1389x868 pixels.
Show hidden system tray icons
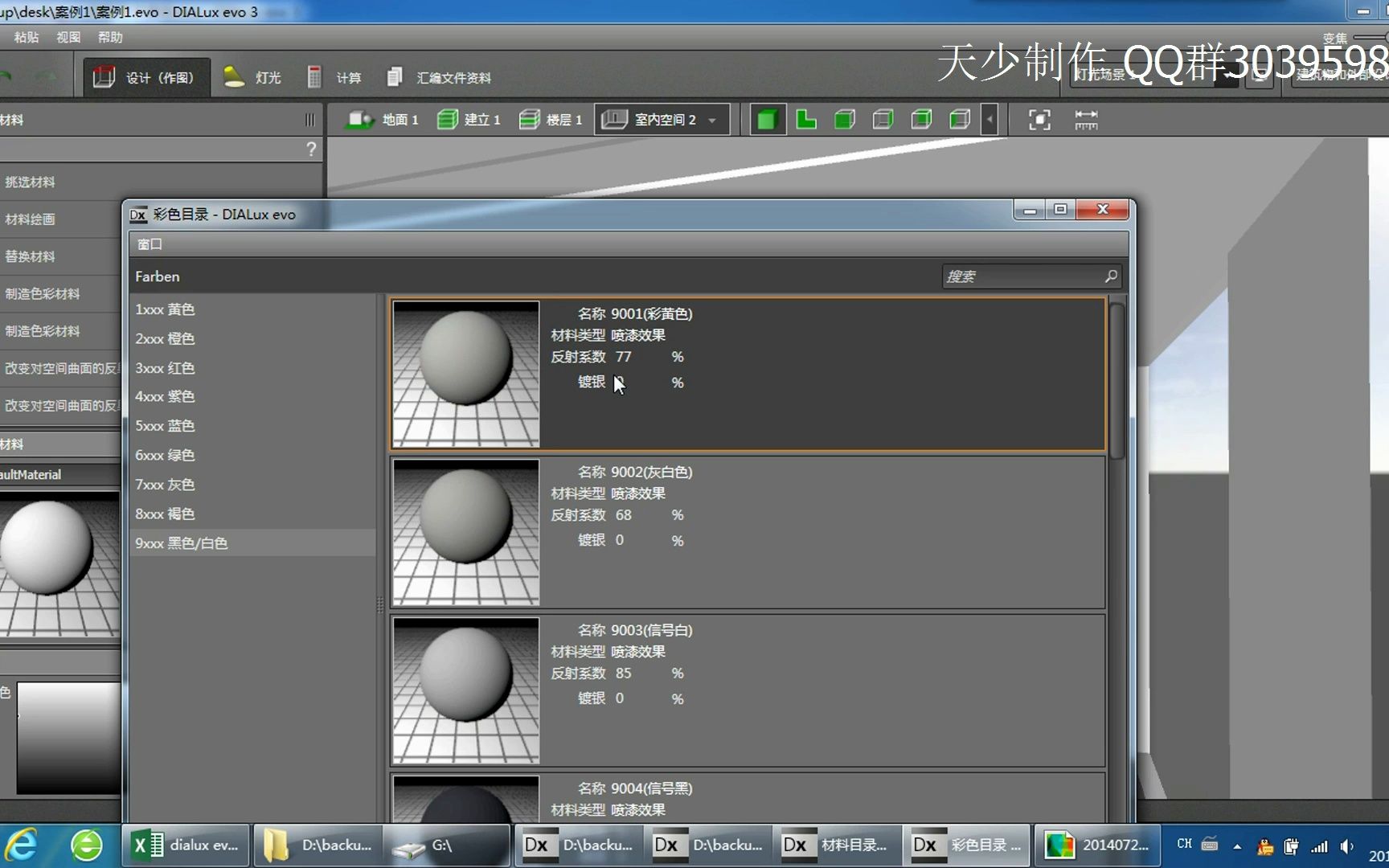pyautogui.click(x=1237, y=846)
